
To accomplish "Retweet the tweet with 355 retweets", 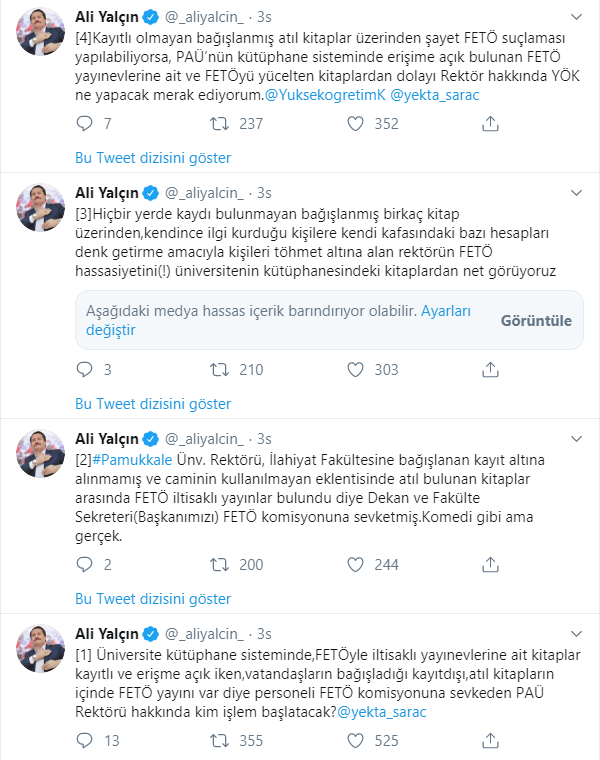I will (219, 741).
